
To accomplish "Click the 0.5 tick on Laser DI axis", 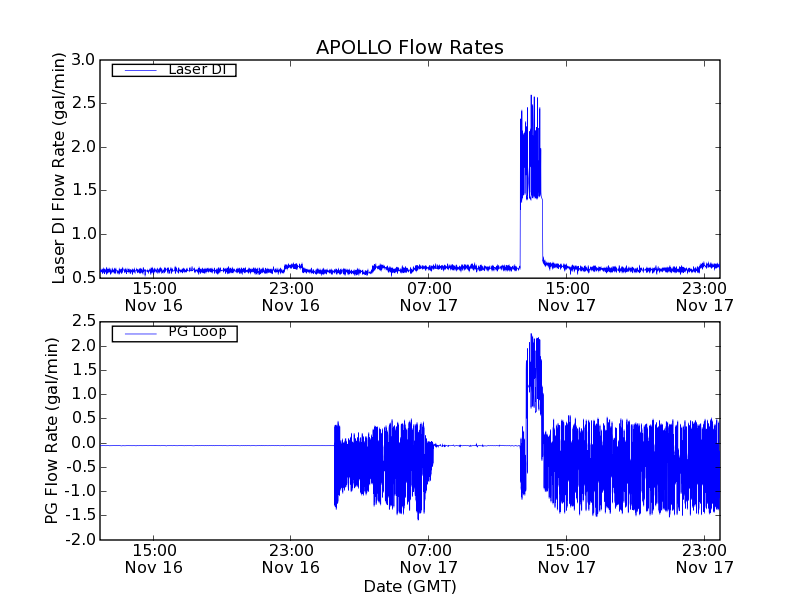I will click(x=83, y=278).
